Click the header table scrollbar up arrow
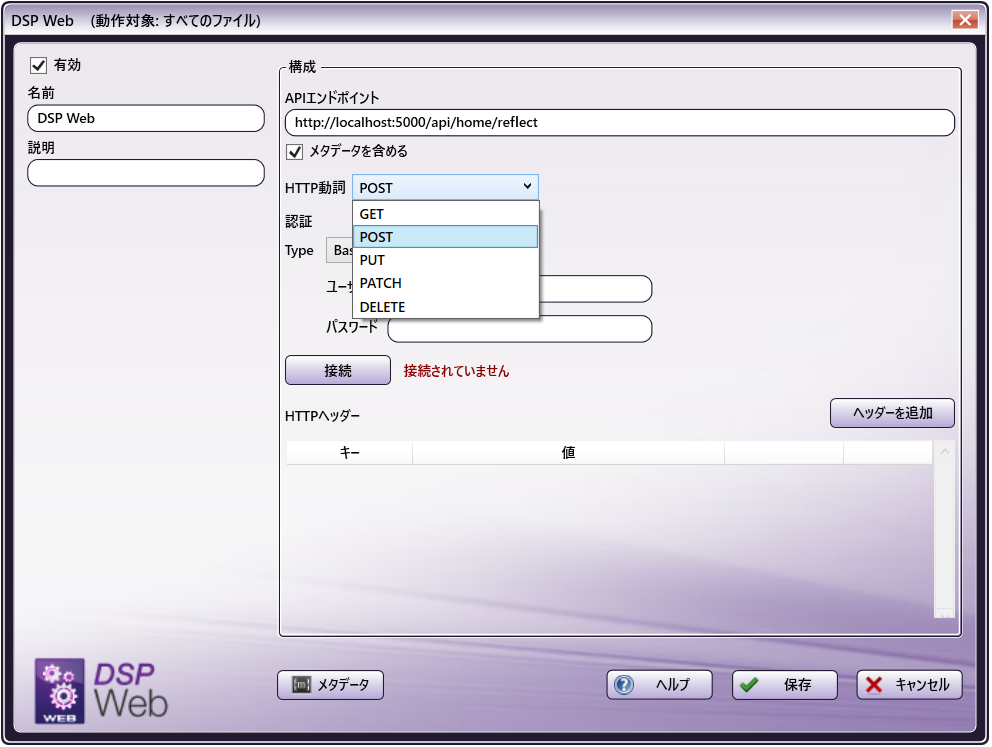Screen dimensions: 992x747 (x=945, y=452)
